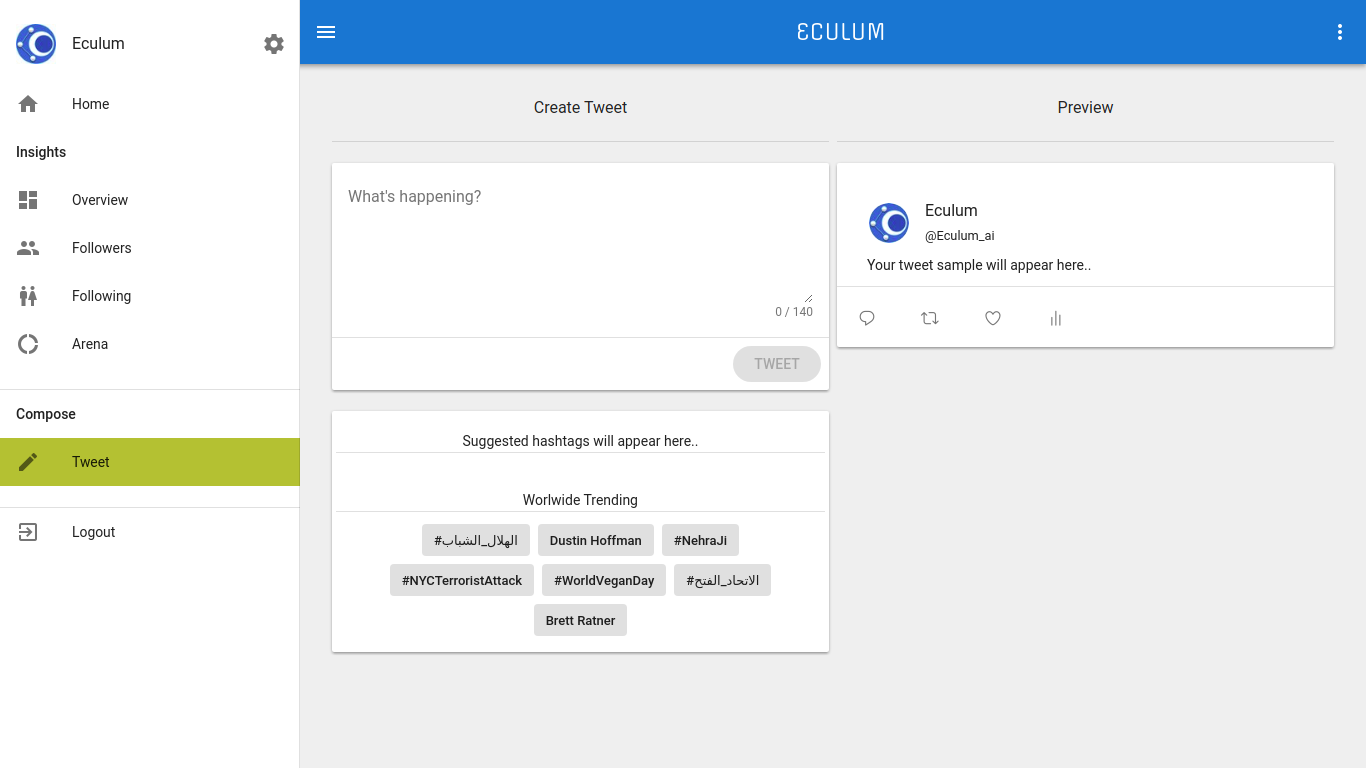This screenshot has width=1366, height=768.
Task: Click the reply bubble icon in preview
Action: click(867, 318)
